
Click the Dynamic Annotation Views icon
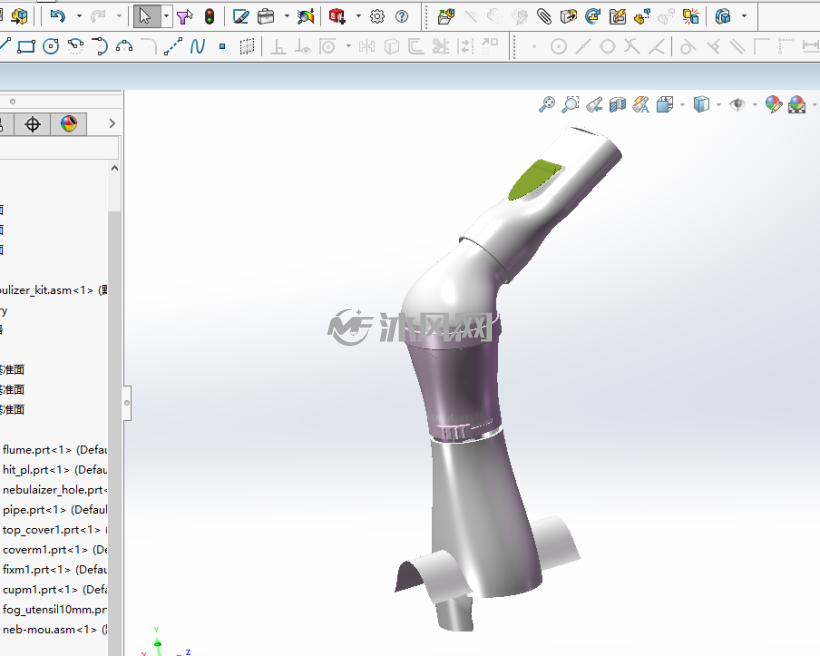pyautogui.click(x=641, y=105)
